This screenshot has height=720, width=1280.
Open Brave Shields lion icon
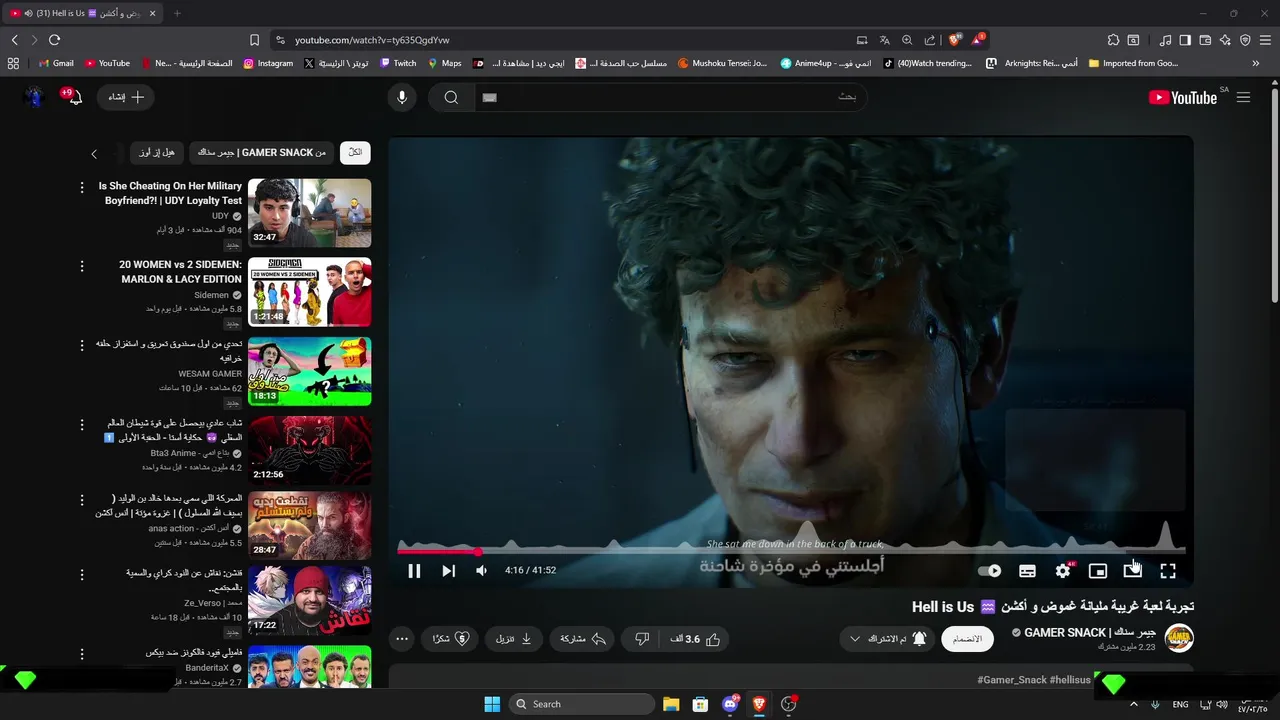[x=954, y=40]
